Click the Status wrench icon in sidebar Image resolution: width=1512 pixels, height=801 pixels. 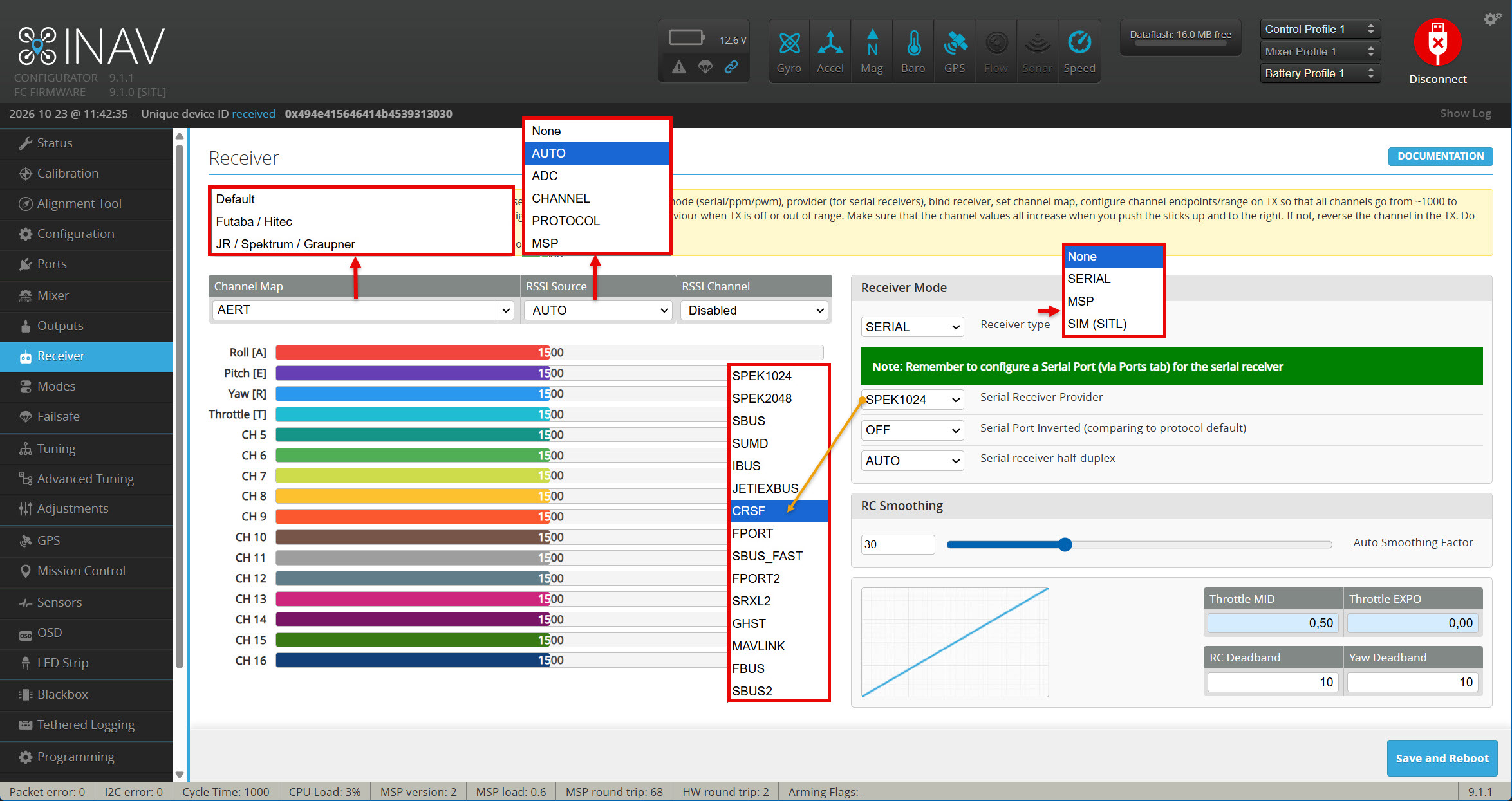pos(25,143)
